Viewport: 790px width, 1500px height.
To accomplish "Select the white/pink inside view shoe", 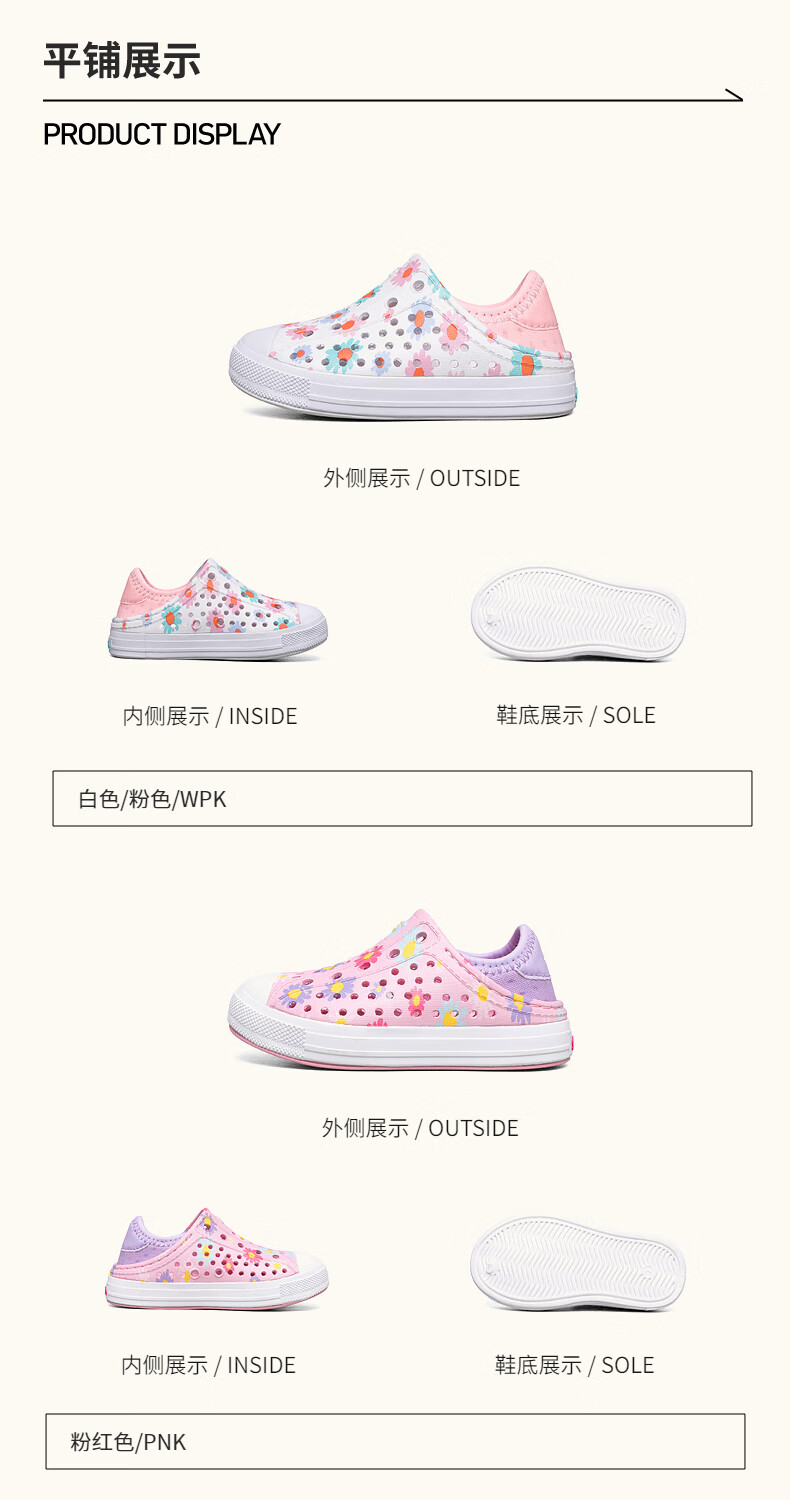I will point(218,610).
